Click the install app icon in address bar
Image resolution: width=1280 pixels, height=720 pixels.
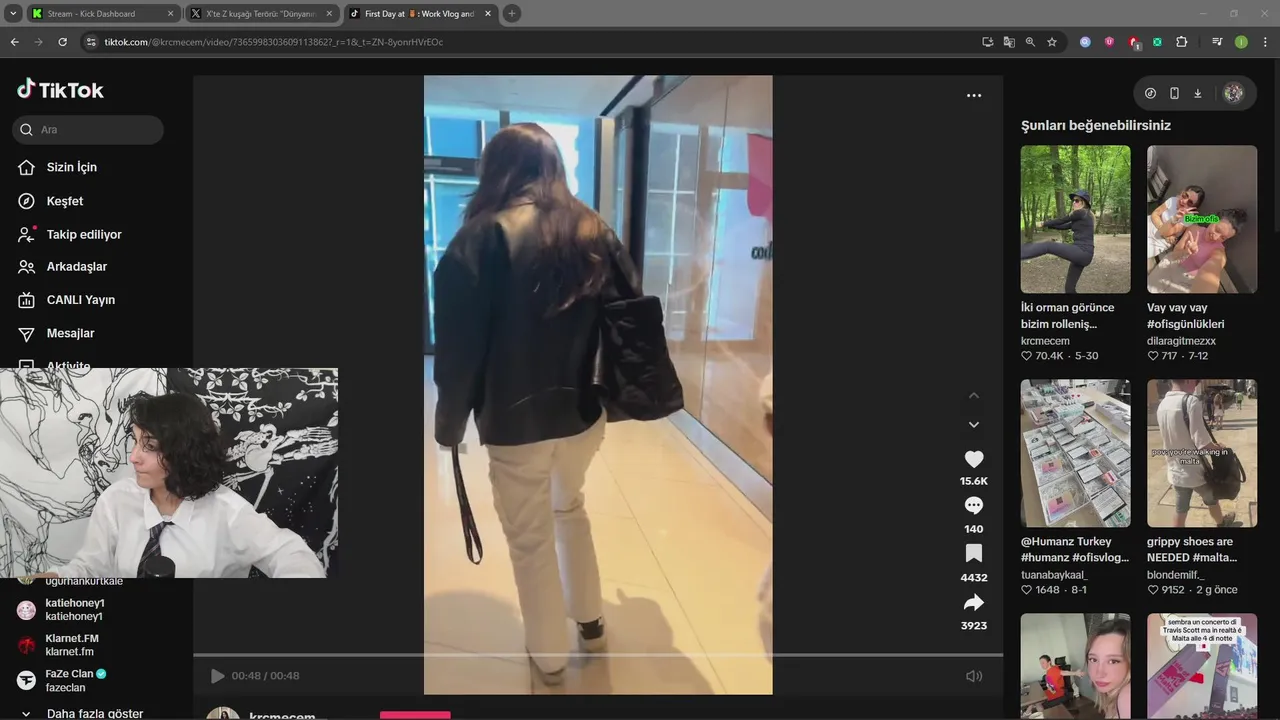pyautogui.click(x=988, y=42)
